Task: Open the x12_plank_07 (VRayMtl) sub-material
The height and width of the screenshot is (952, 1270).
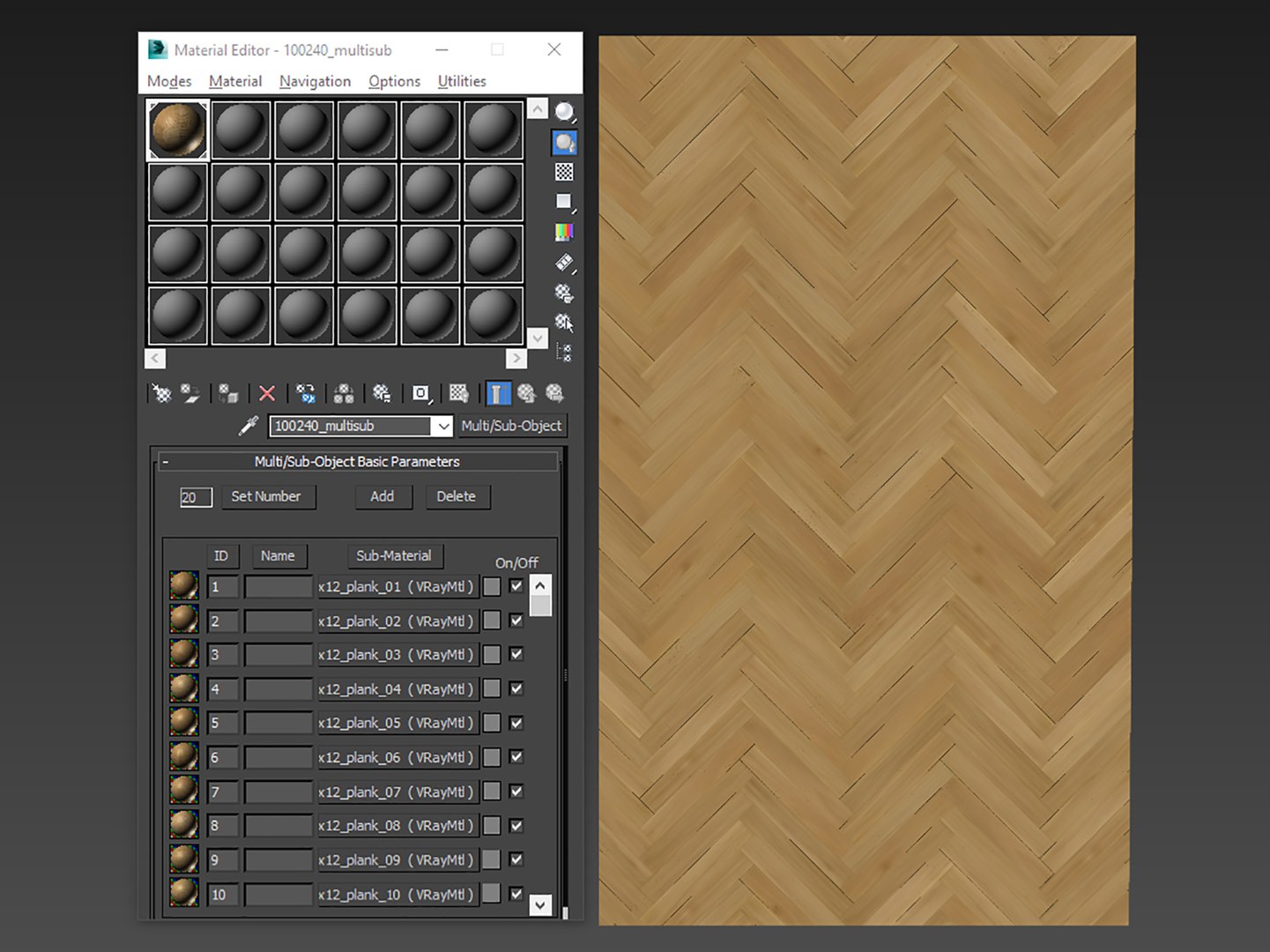Action: [397, 792]
